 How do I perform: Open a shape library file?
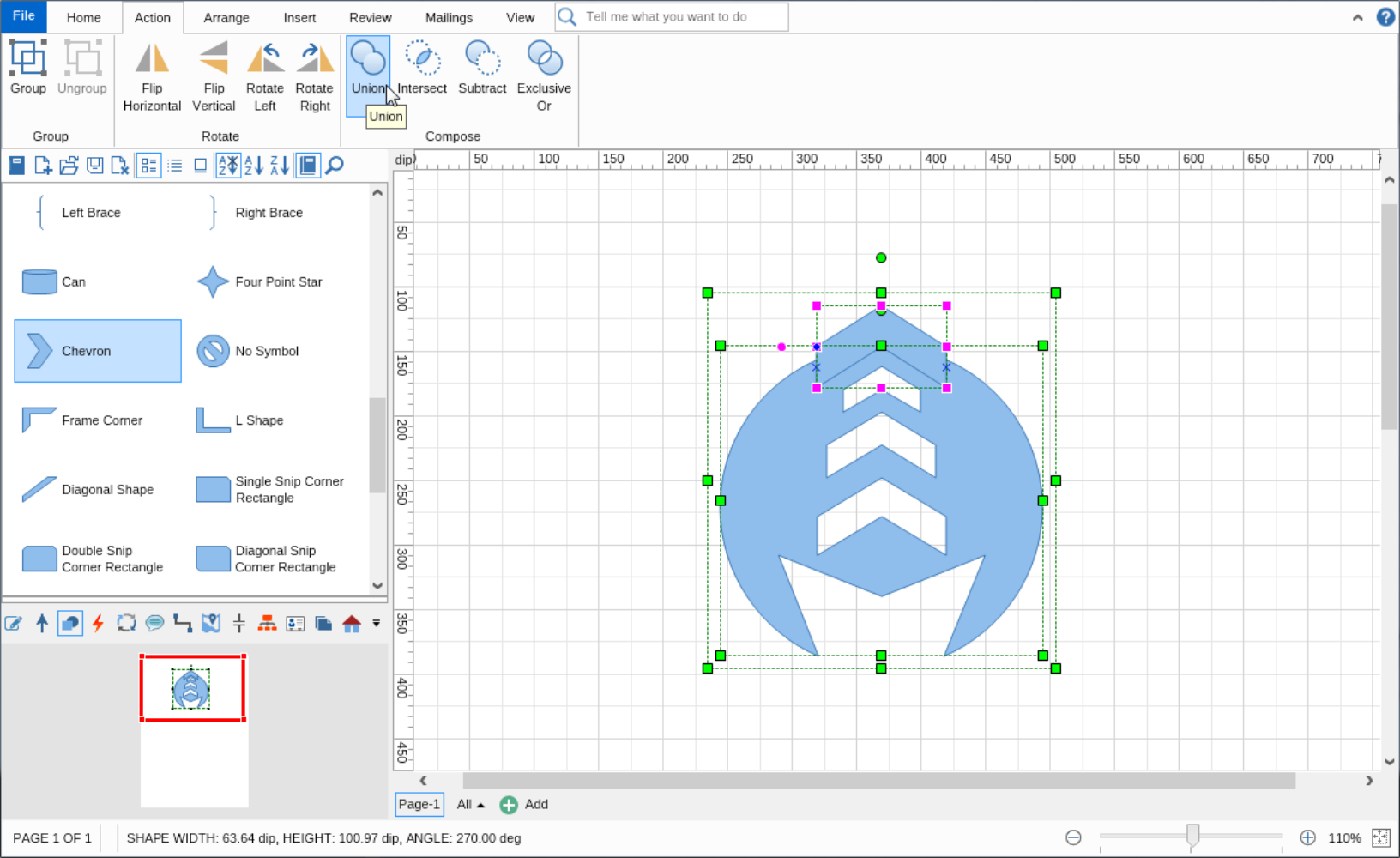(x=69, y=165)
